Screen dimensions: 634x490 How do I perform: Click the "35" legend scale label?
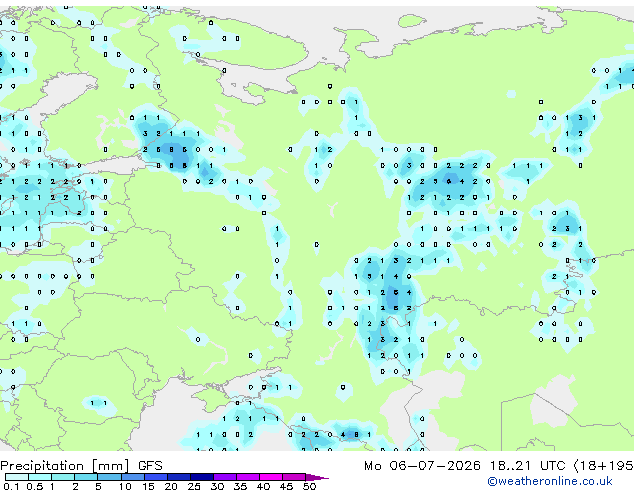point(240,486)
